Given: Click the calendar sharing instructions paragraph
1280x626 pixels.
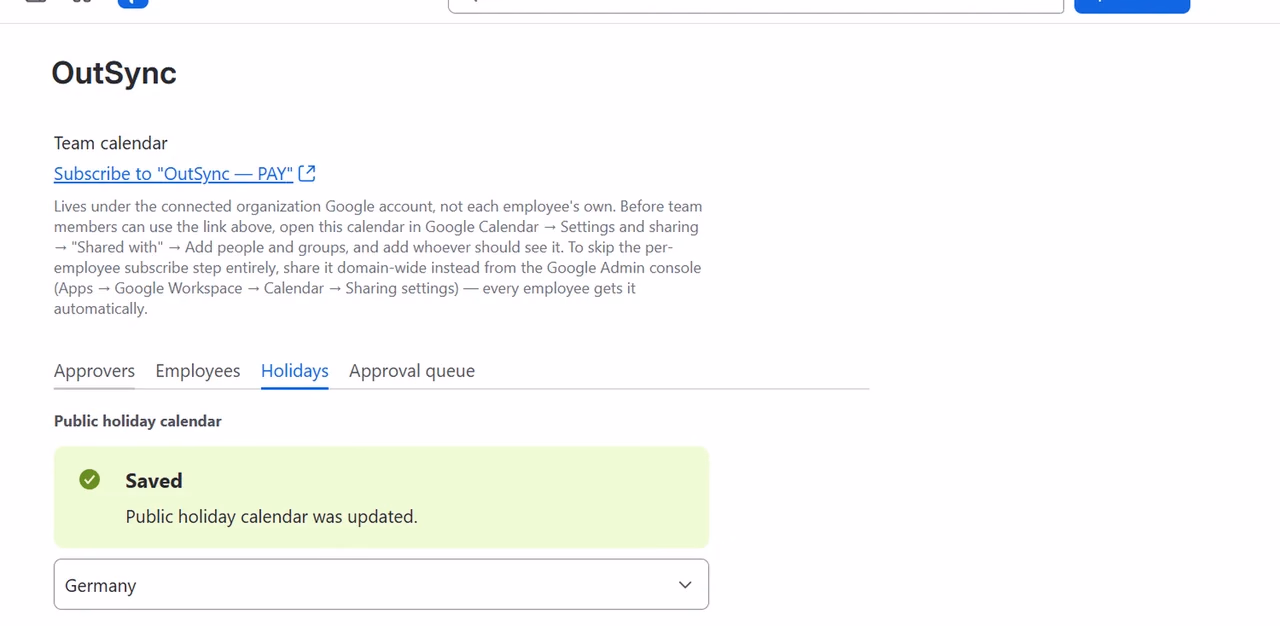Looking at the screenshot, I should coord(378,257).
